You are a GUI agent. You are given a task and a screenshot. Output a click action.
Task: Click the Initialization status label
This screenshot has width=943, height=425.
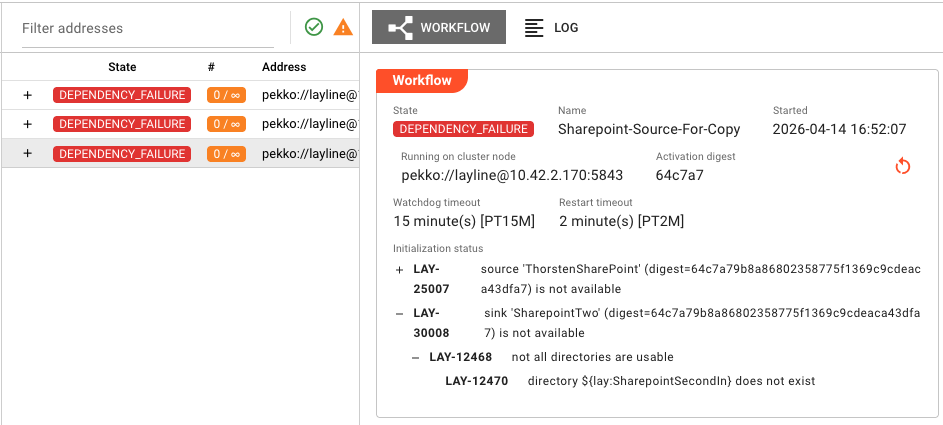(438, 248)
